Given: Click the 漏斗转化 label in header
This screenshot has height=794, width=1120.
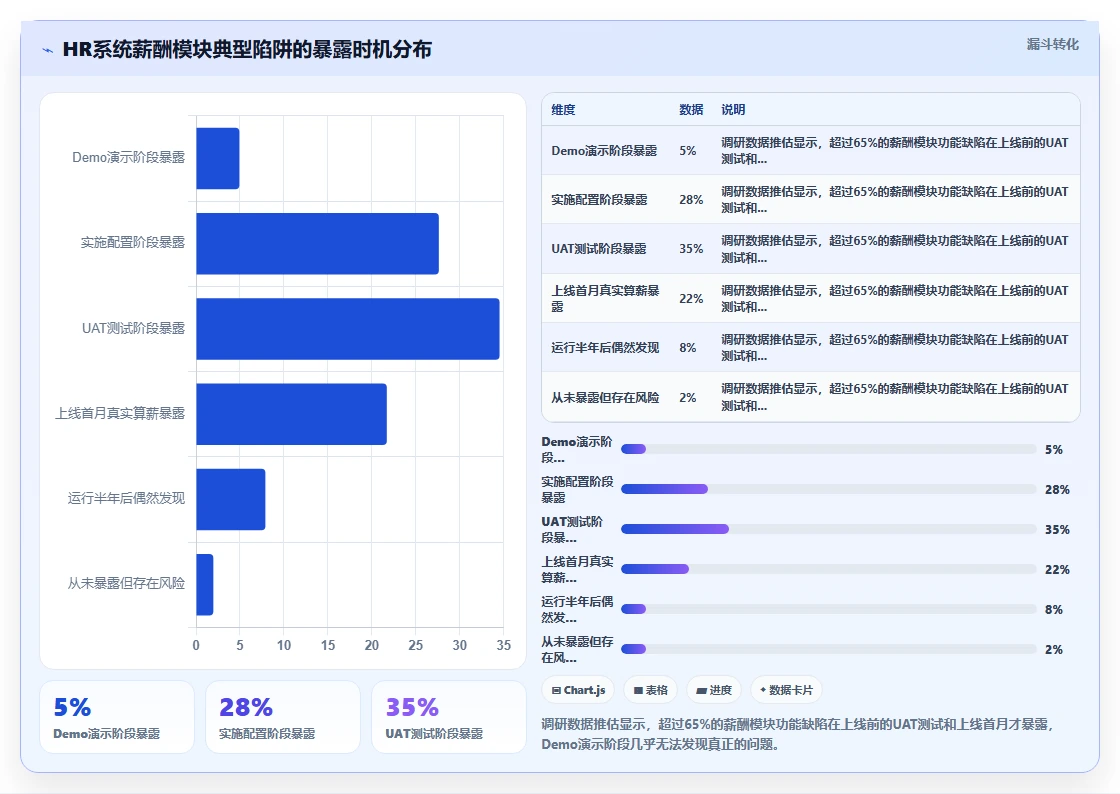Looking at the screenshot, I should (x=1052, y=44).
